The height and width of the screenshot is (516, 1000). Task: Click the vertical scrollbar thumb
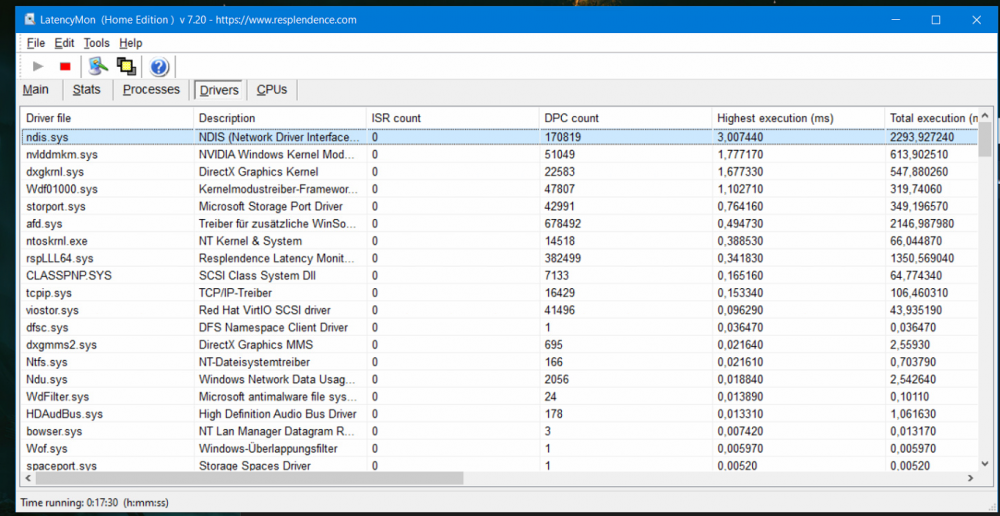click(x=985, y=140)
